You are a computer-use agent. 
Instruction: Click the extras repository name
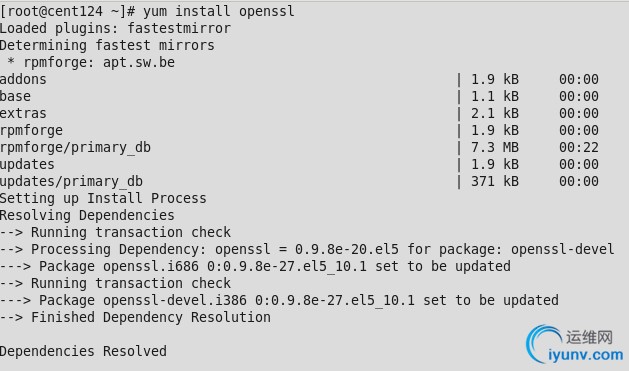[23, 113]
